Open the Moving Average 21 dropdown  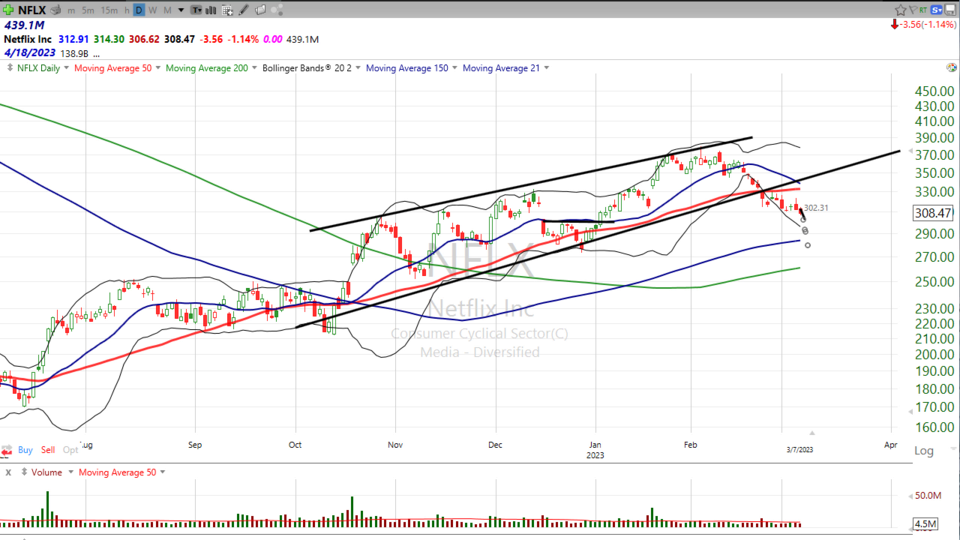546,68
